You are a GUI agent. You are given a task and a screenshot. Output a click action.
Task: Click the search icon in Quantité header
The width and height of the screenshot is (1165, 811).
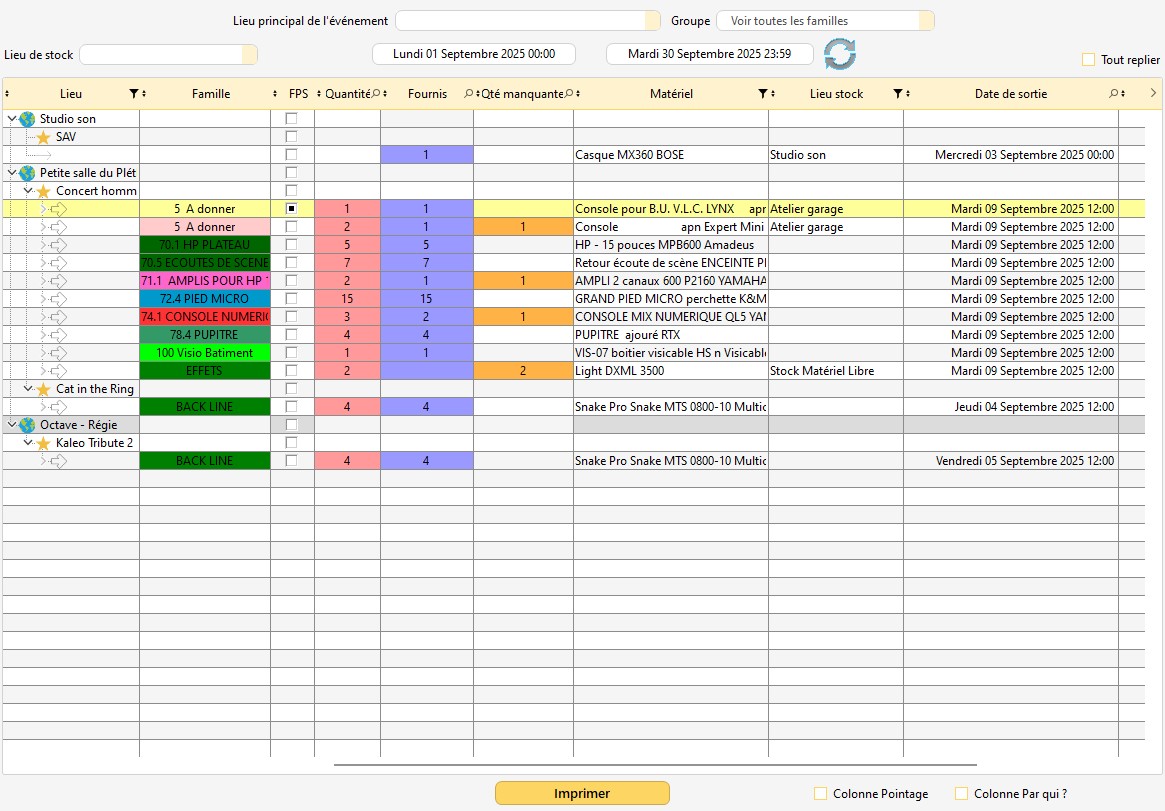pos(375,94)
